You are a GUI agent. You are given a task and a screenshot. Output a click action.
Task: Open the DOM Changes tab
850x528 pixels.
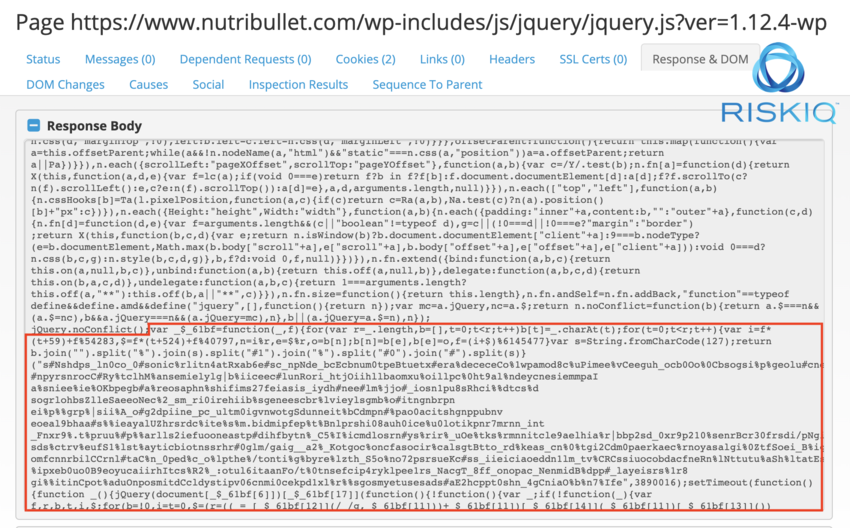click(66, 85)
